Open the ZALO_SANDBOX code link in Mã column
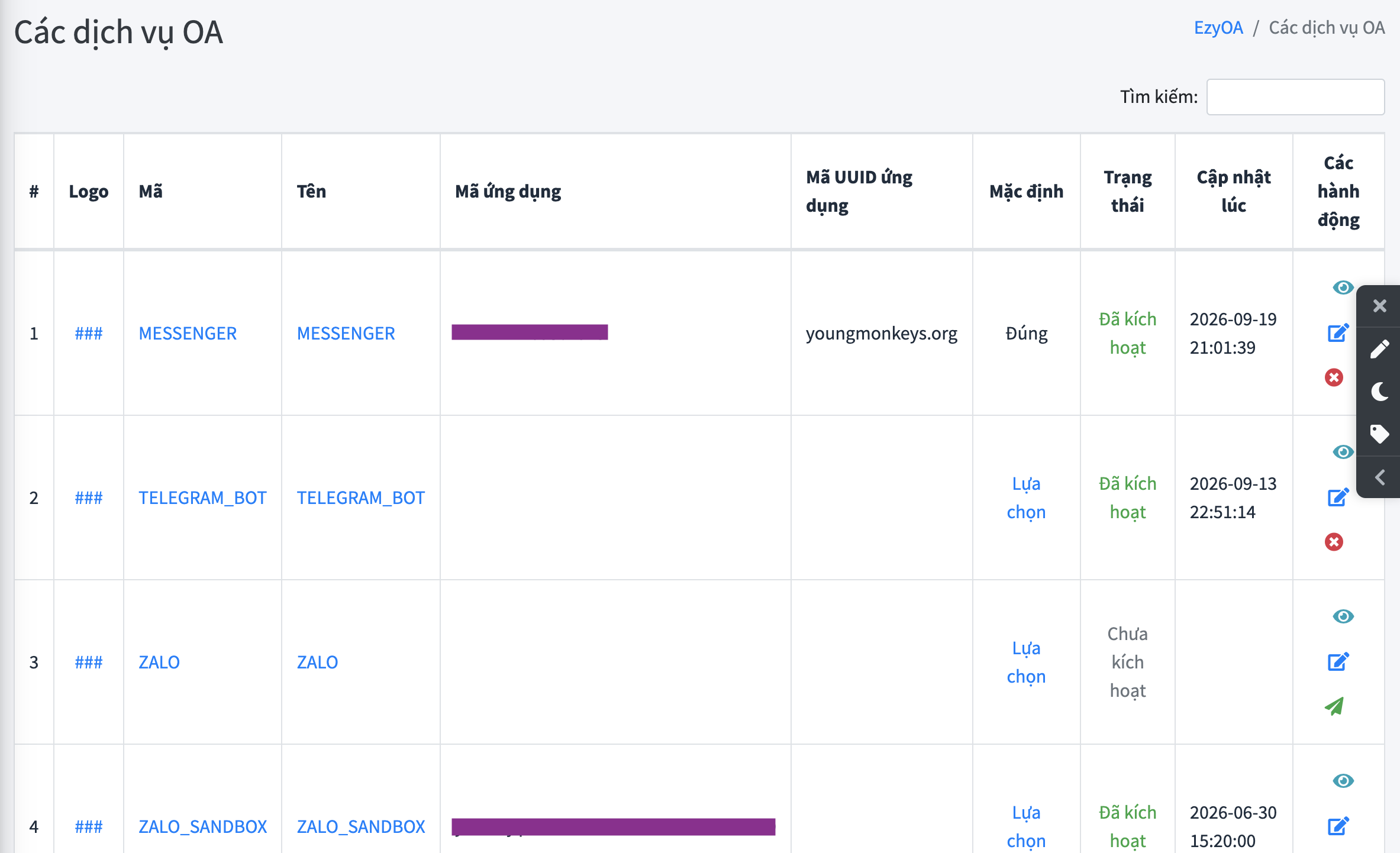1400x853 pixels. point(202,826)
